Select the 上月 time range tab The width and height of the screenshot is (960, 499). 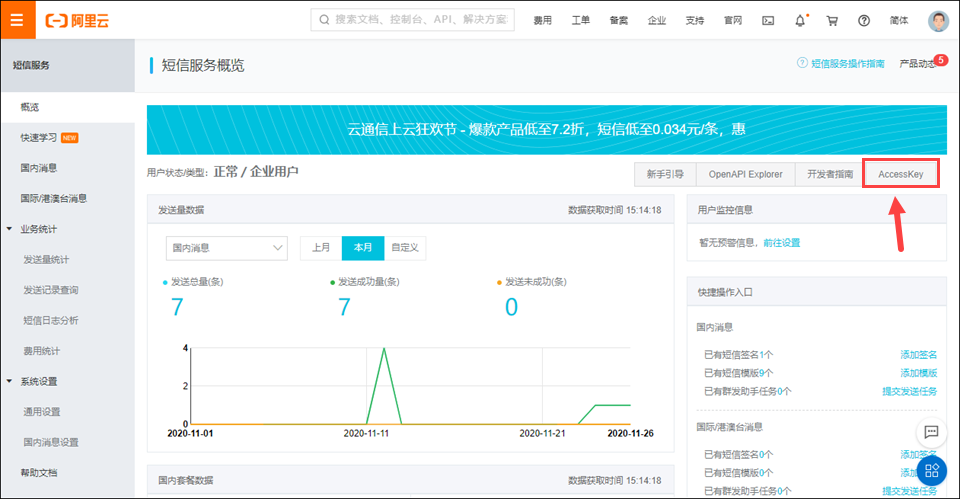[321, 248]
